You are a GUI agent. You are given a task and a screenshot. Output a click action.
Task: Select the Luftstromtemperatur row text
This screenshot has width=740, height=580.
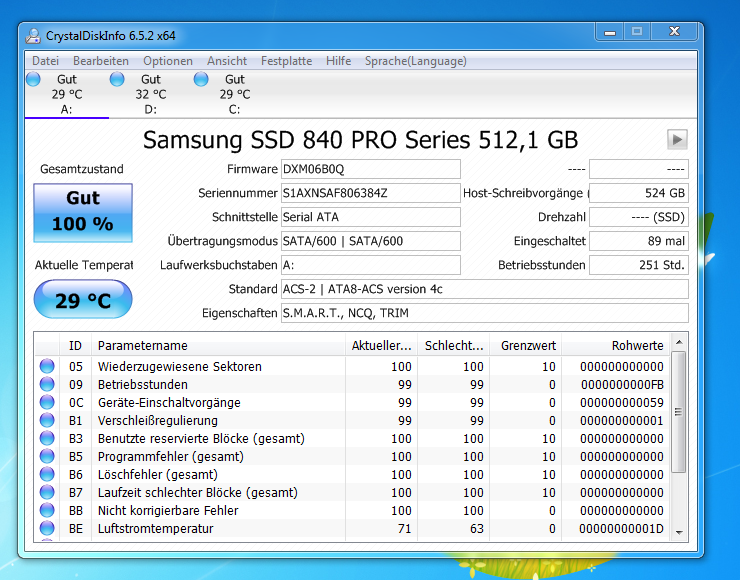pyautogui.click(x=156, y=529)
